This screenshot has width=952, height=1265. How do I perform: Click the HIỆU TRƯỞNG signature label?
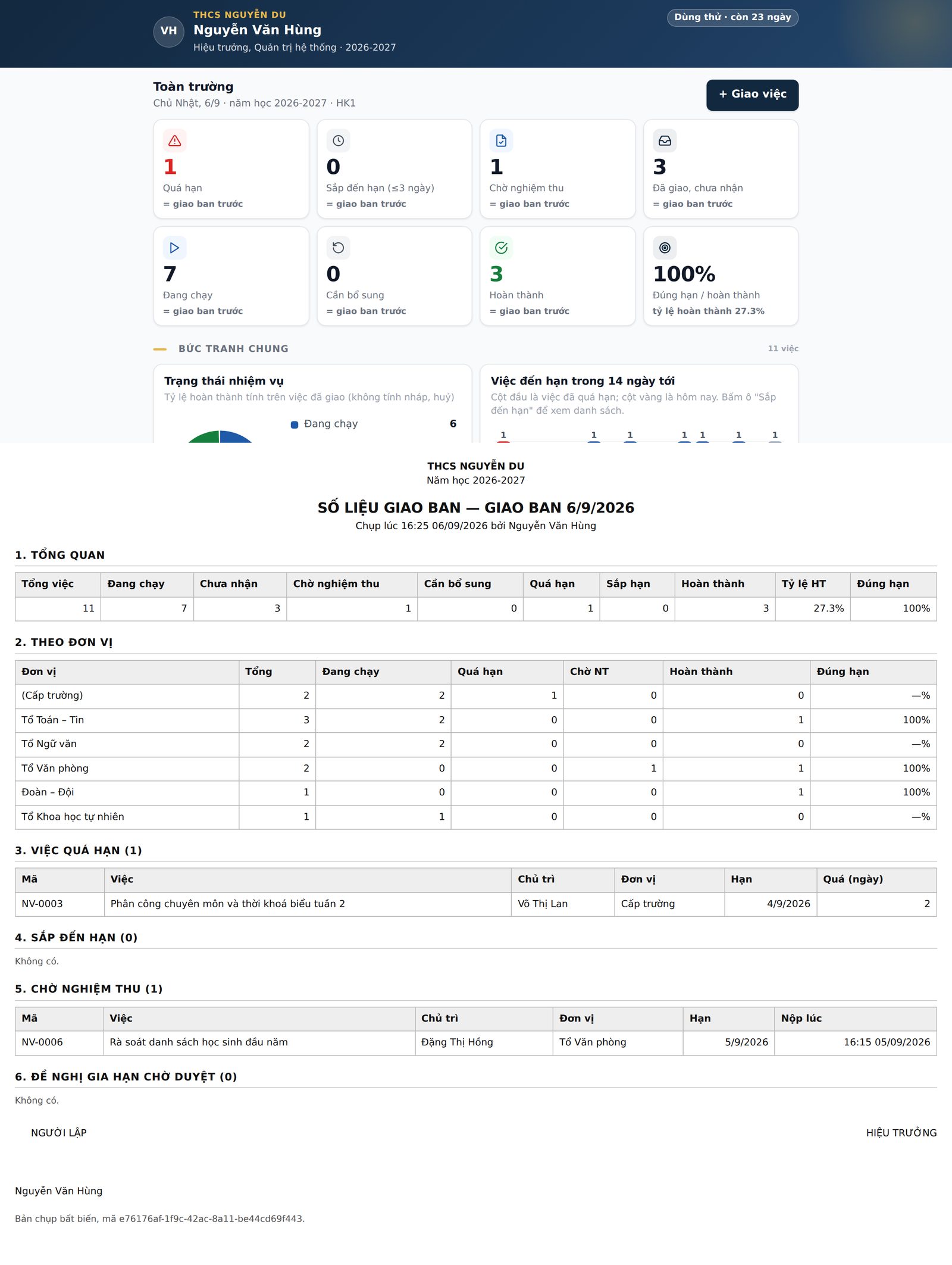(901, 1133)
